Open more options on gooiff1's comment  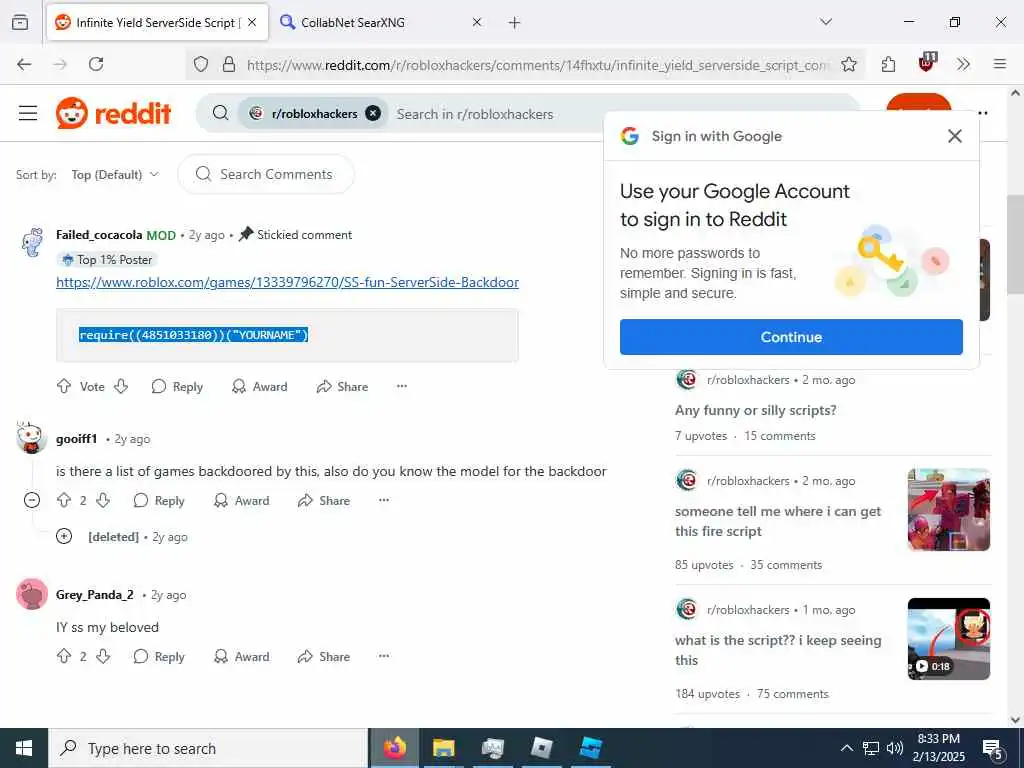pos(384,500)
